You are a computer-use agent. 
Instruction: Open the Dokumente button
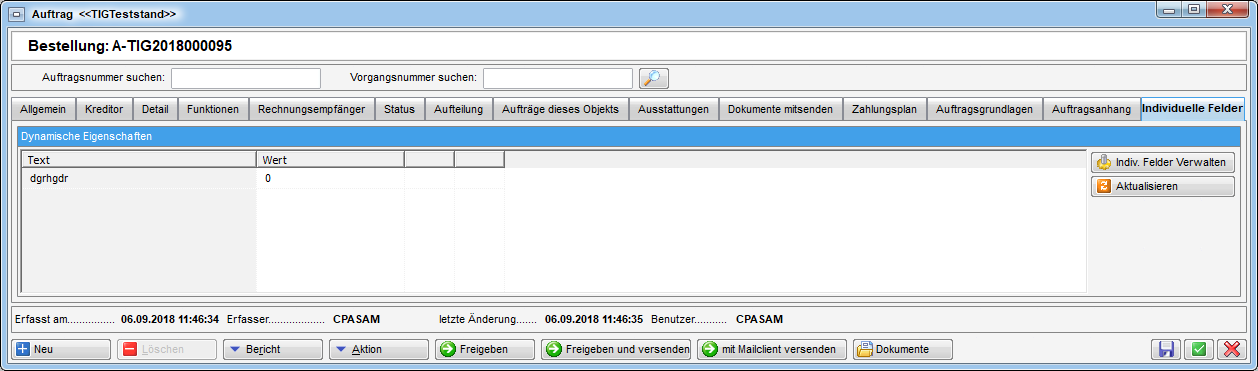point(902,349)
